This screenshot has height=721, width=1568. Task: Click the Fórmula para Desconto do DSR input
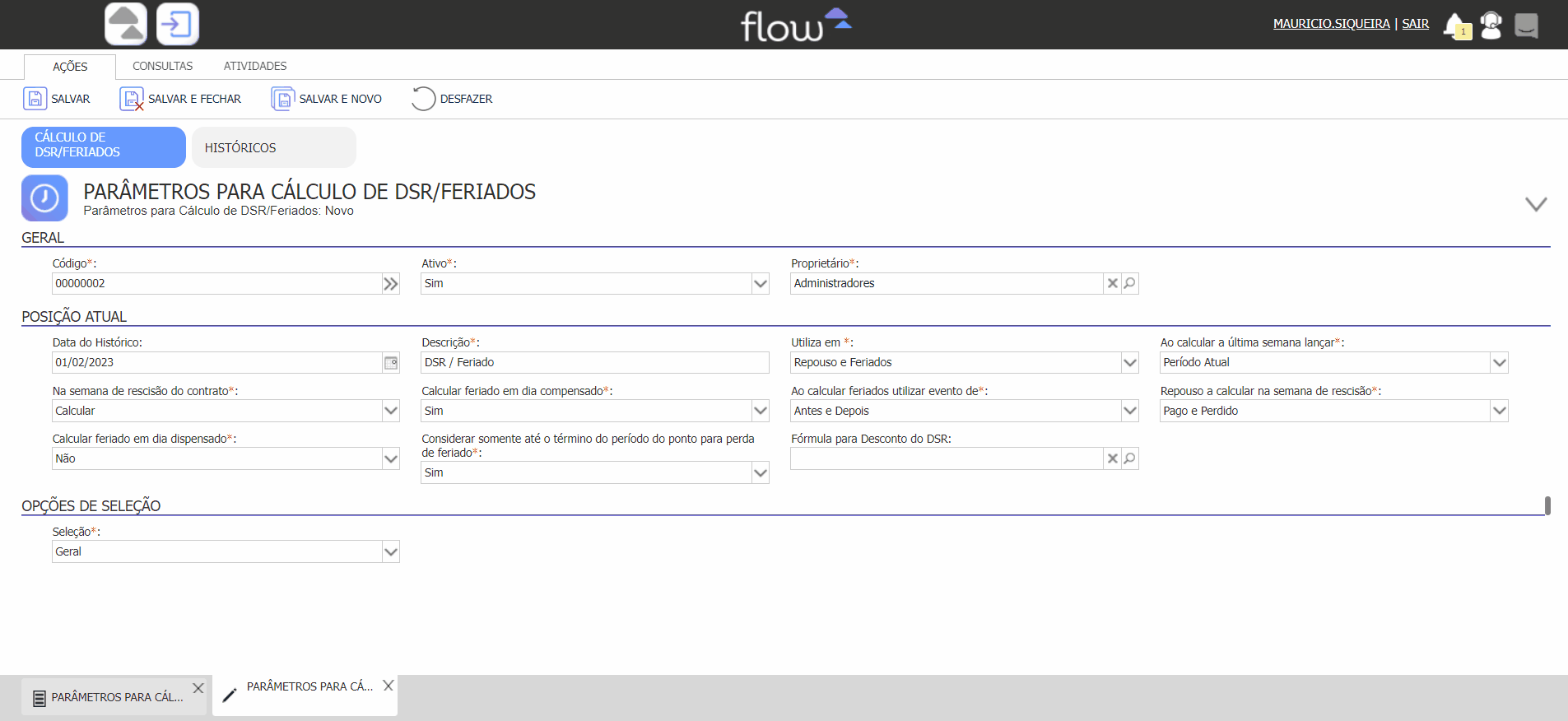947,458
